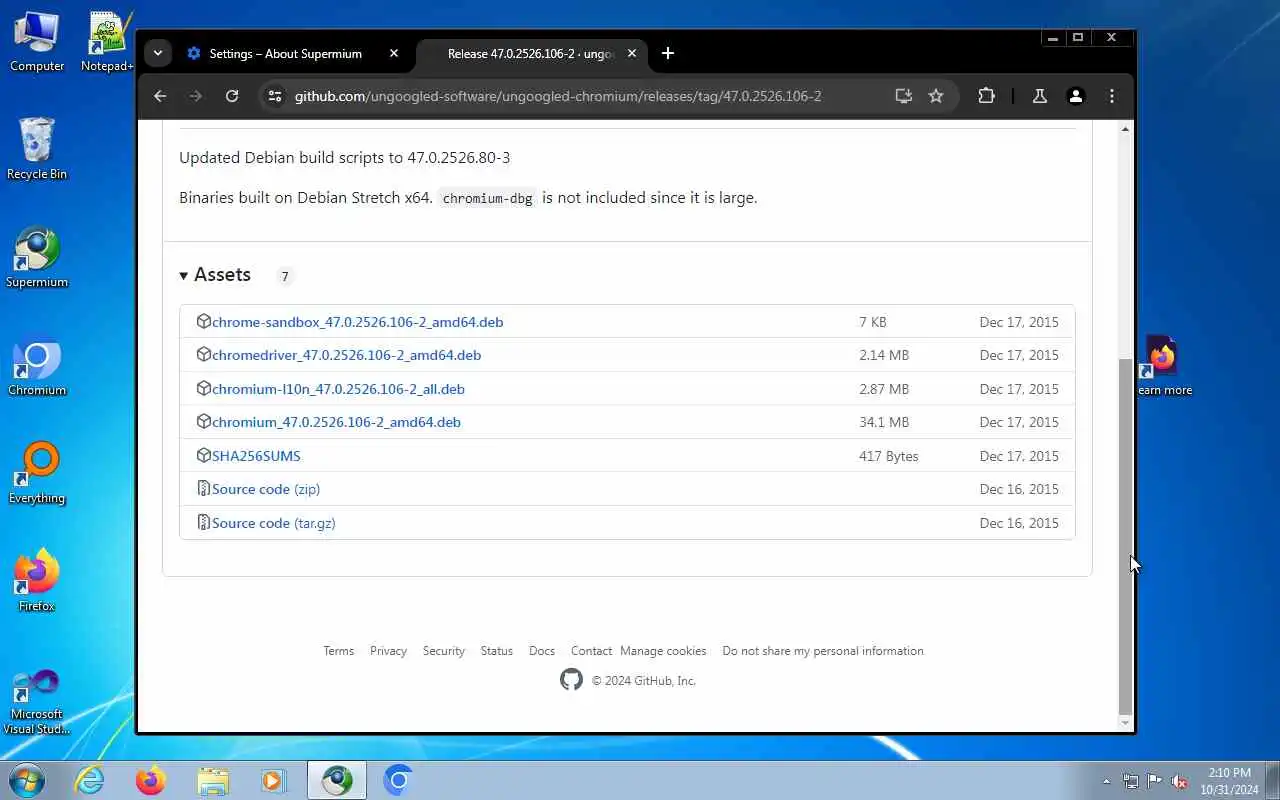The height and width of the screenshot is (800, 1280).
Task: Open the Contact footer link
Action: pyautogui.click(x=591, y=651)
